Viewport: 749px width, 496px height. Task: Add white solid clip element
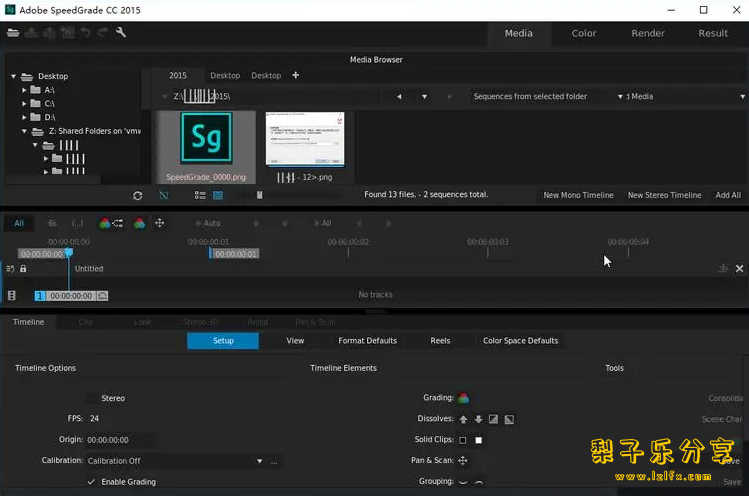(479, 440)
